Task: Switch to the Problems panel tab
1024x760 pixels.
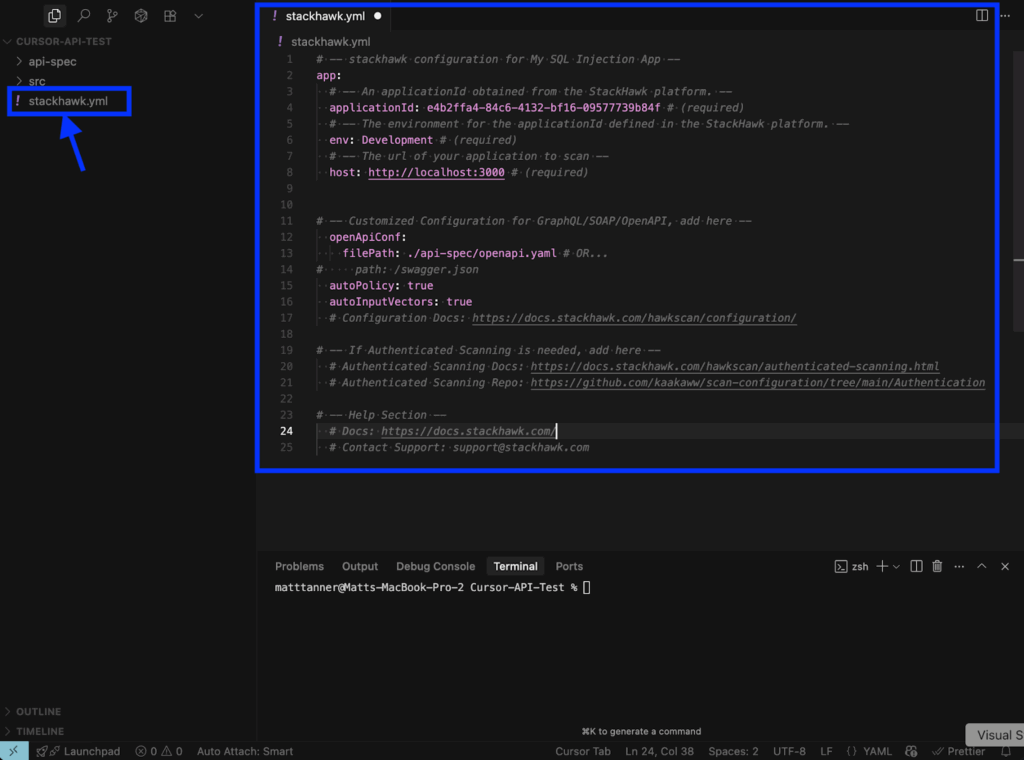Action: [x=299, y=566]
